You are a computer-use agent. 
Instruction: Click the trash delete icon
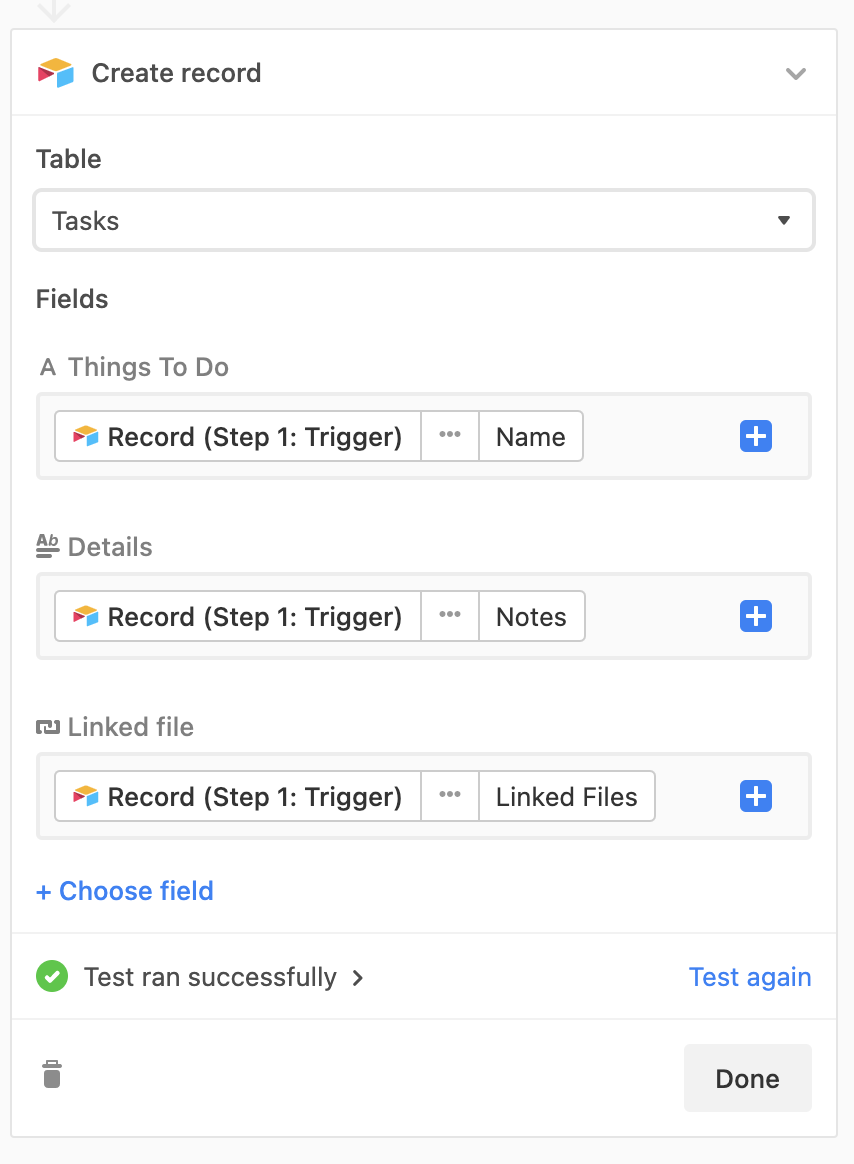click(x=52, y=1073)
